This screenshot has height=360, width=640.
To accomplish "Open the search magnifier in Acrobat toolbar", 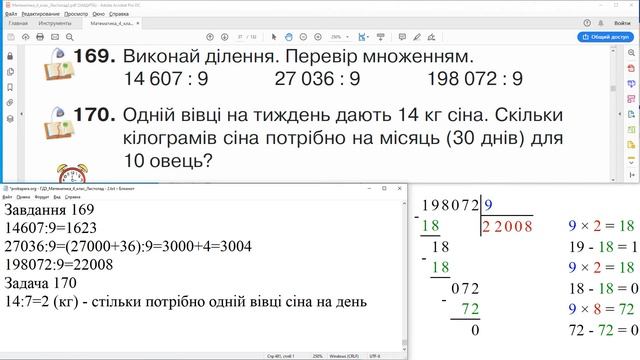I will click(x=70, y=37).
